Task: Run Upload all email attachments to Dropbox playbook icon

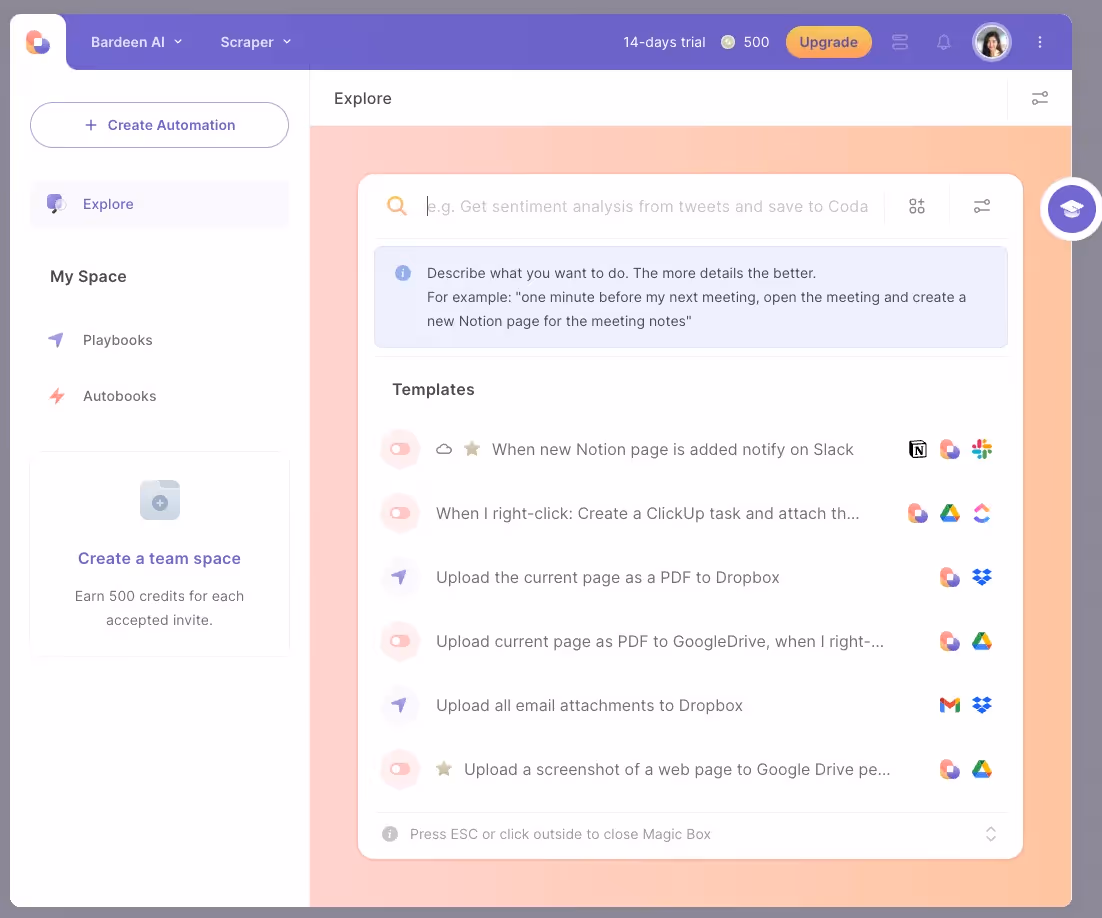Action: pyautogui.click(x=400, y=705)
